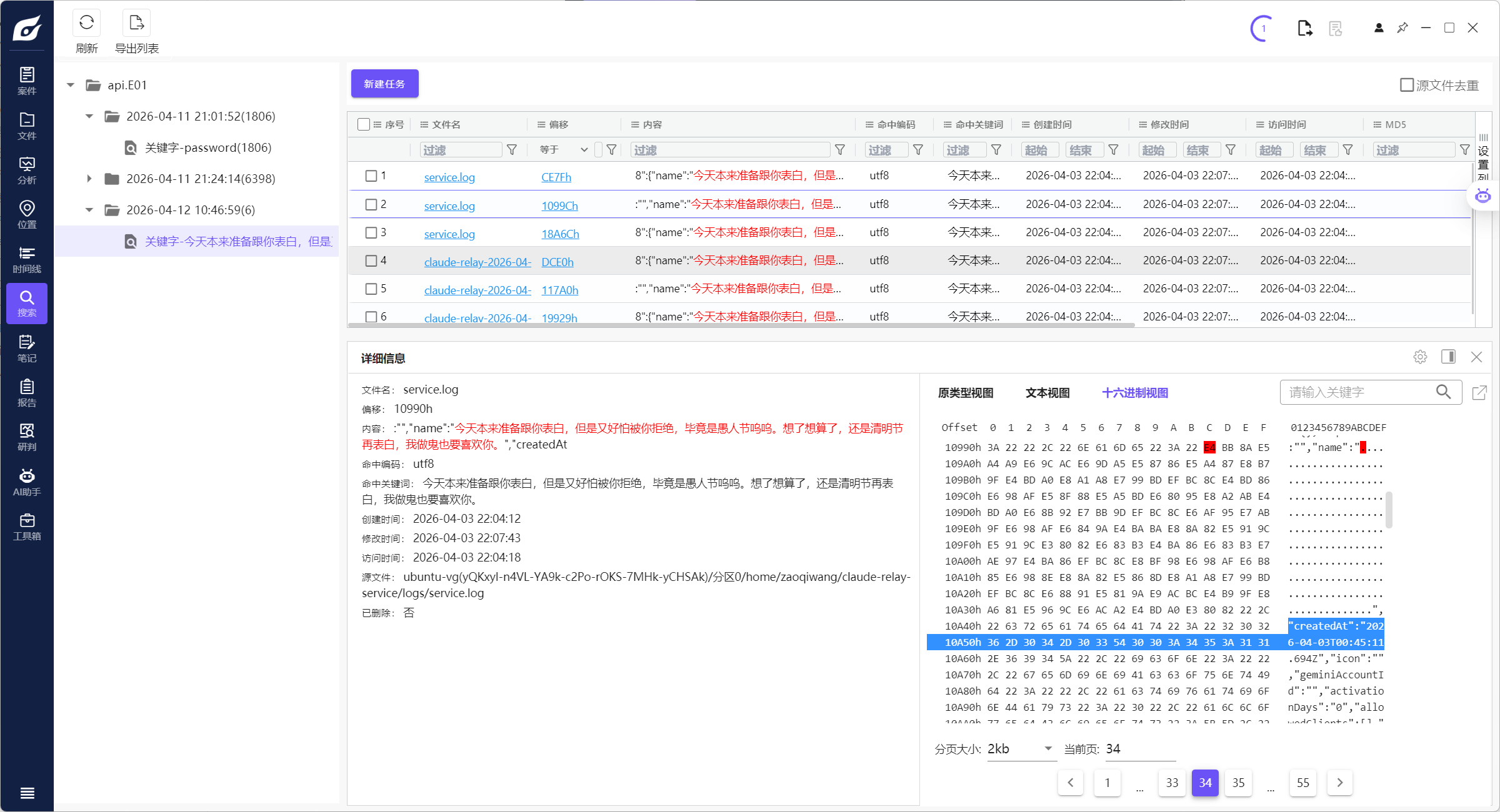Enable the 源文件去重 checkbox

[1406, 85]
